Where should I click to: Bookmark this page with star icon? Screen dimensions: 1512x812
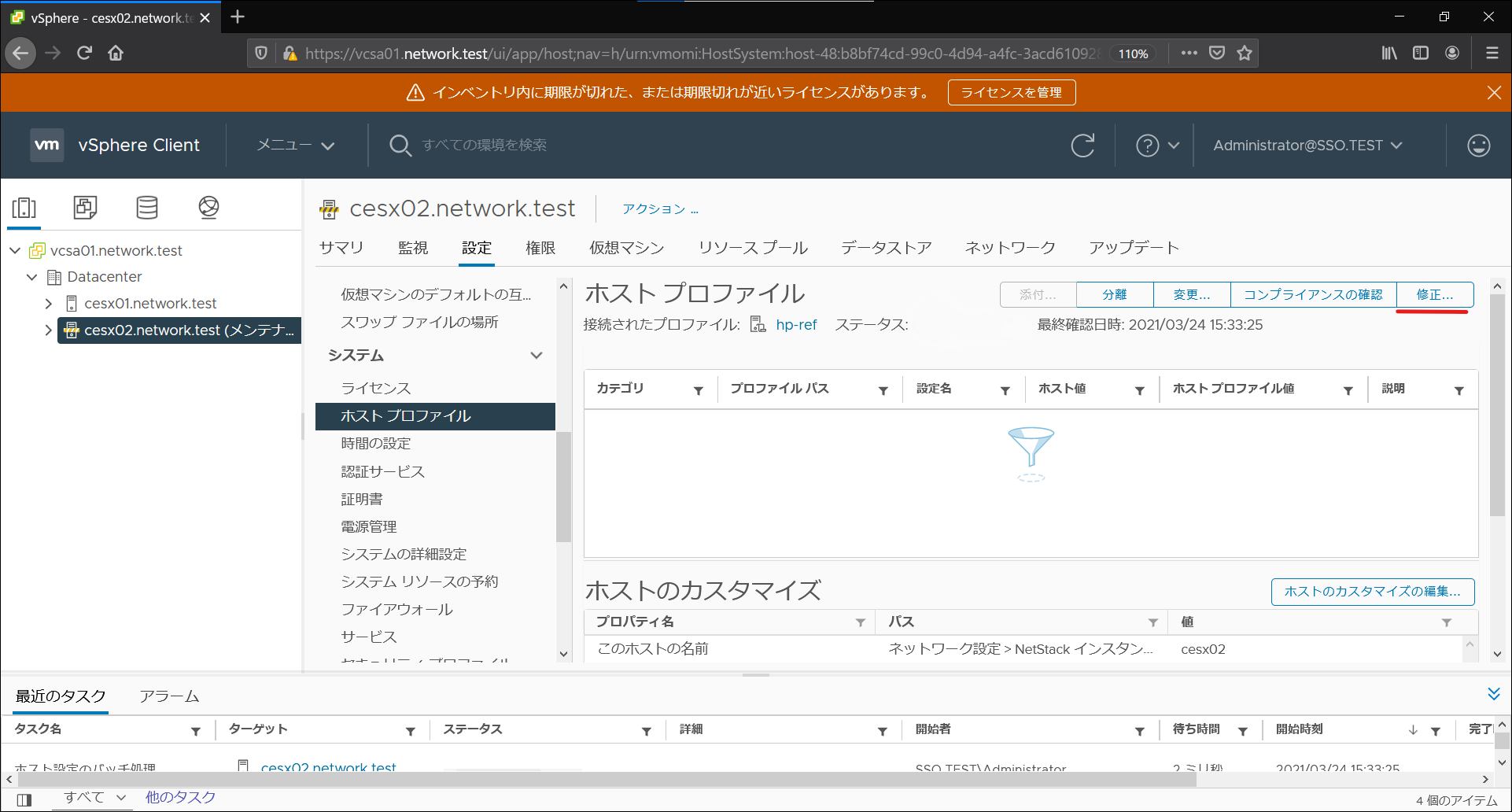coord(1245,53)
